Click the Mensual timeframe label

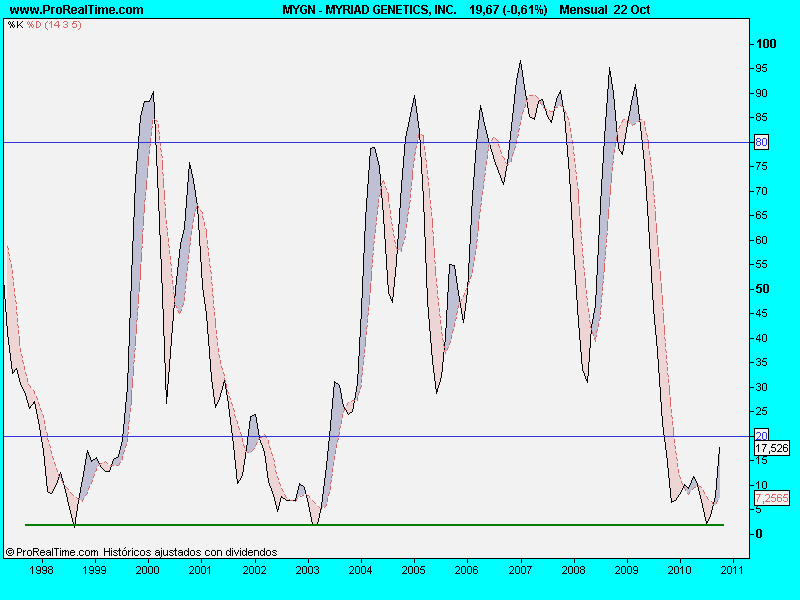(583, 10)
